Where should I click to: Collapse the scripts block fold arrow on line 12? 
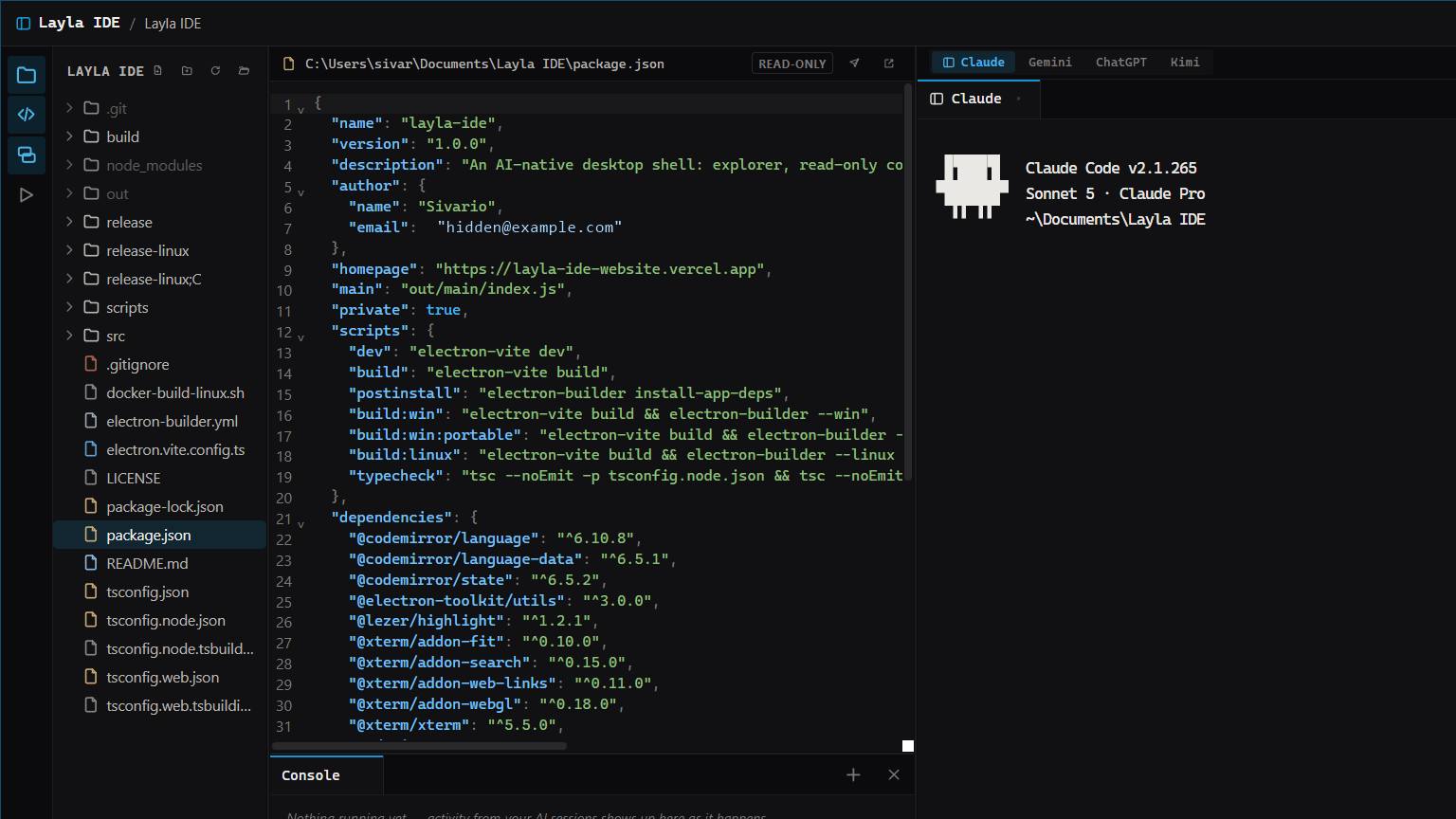click(x=301, y=337)
